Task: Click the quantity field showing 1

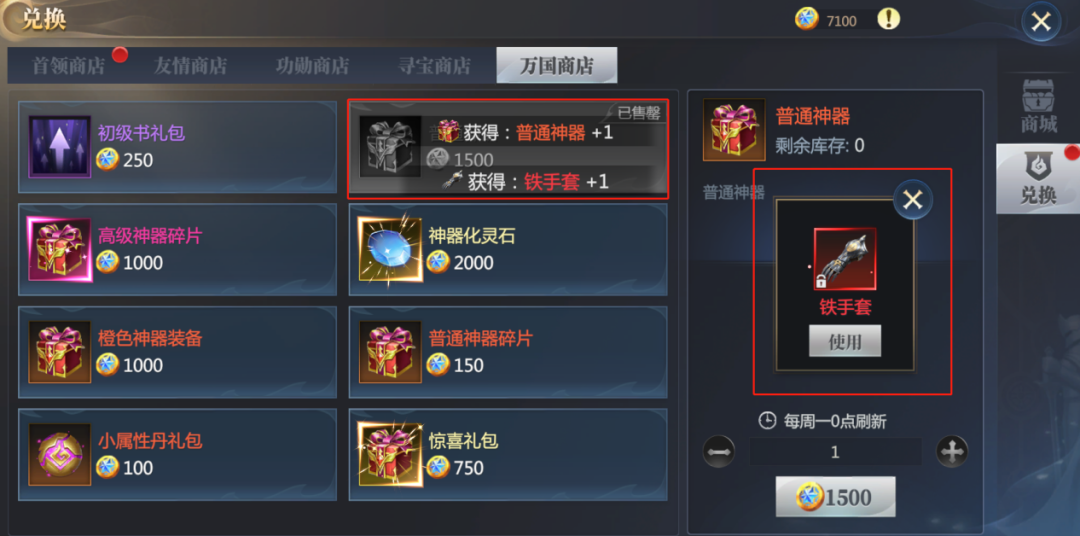Action: (x=835, y=452)
